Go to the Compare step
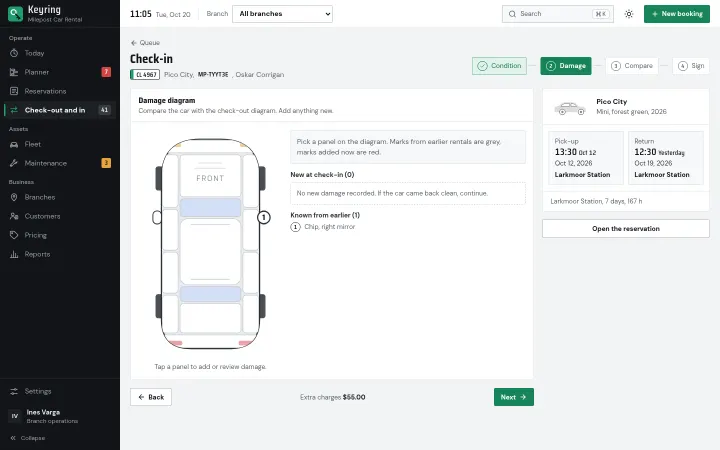This screenshot has width=720, height=450. pos(632,66)
